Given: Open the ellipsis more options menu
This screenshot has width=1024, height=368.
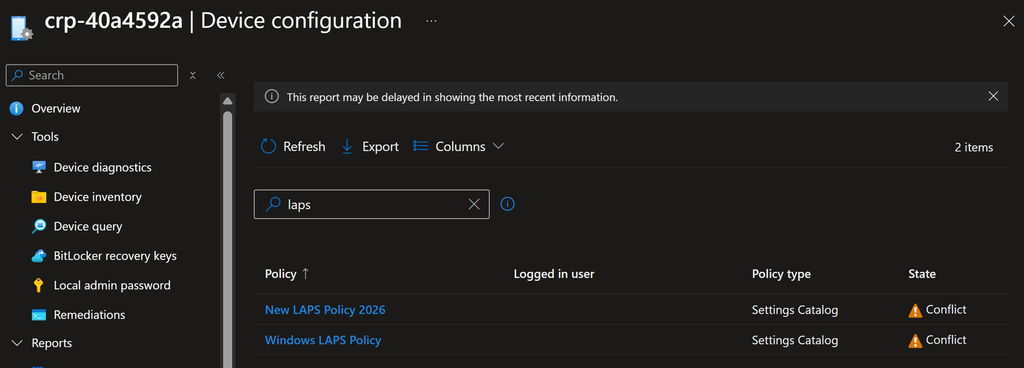Looking at the screenshot, I should (431, 21).
